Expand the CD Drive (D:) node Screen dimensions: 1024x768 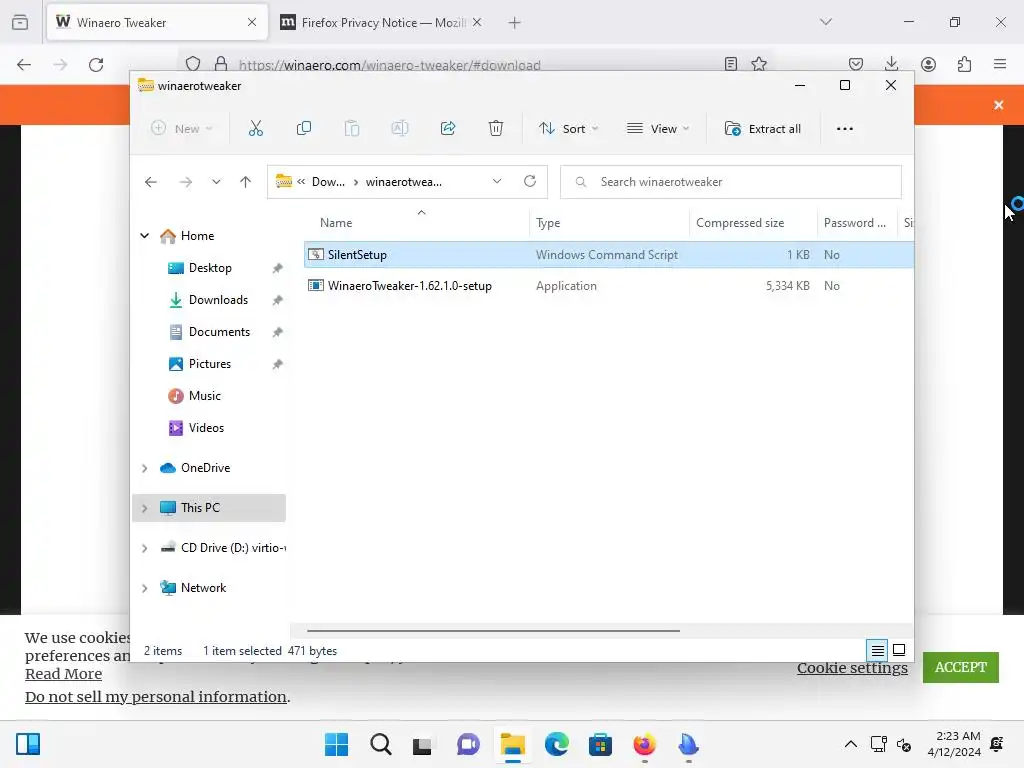click(x=144, y=549)
